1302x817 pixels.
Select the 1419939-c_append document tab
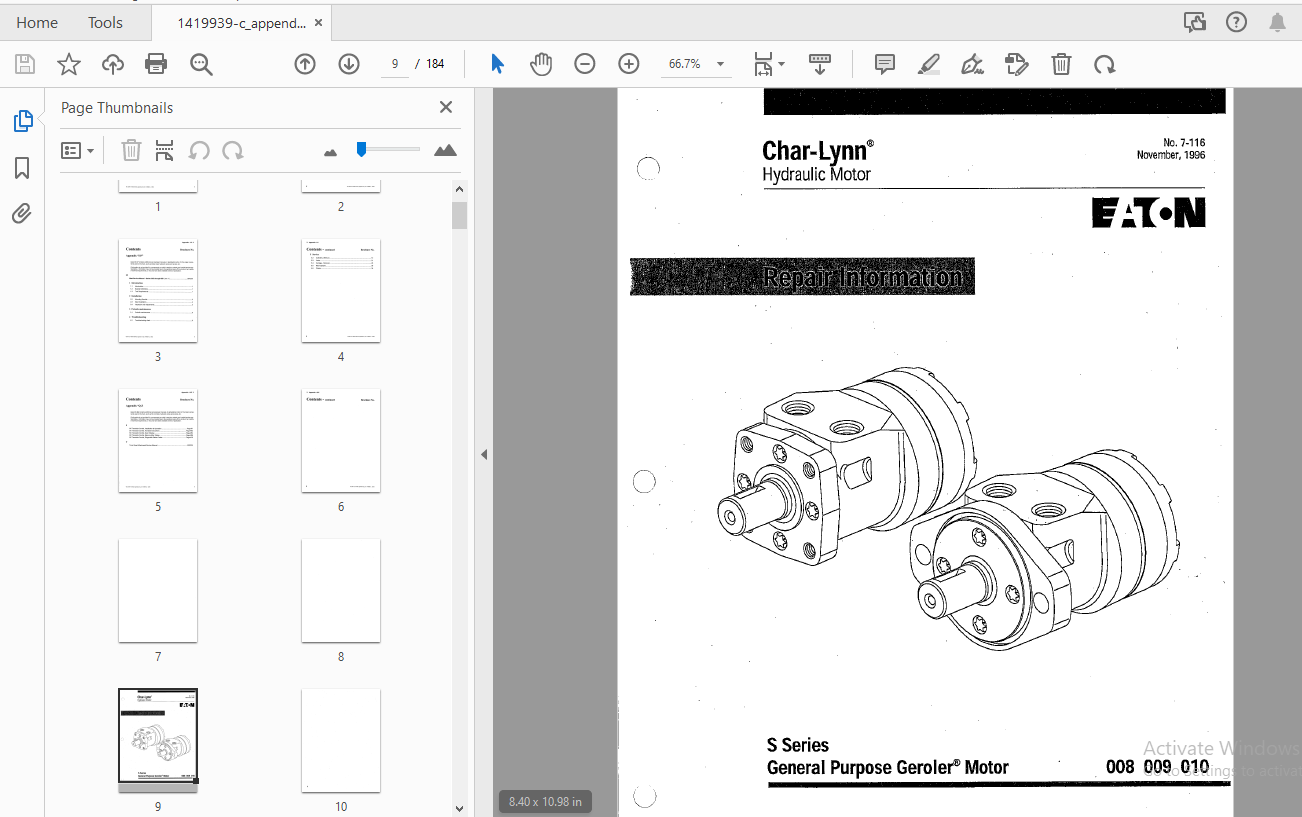coord(241,22)
